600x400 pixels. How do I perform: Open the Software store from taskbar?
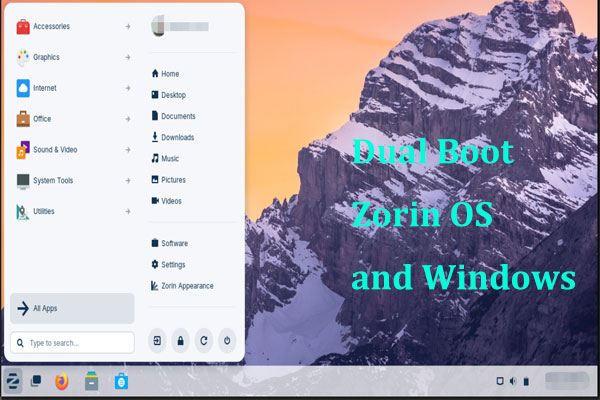(121, 382)
